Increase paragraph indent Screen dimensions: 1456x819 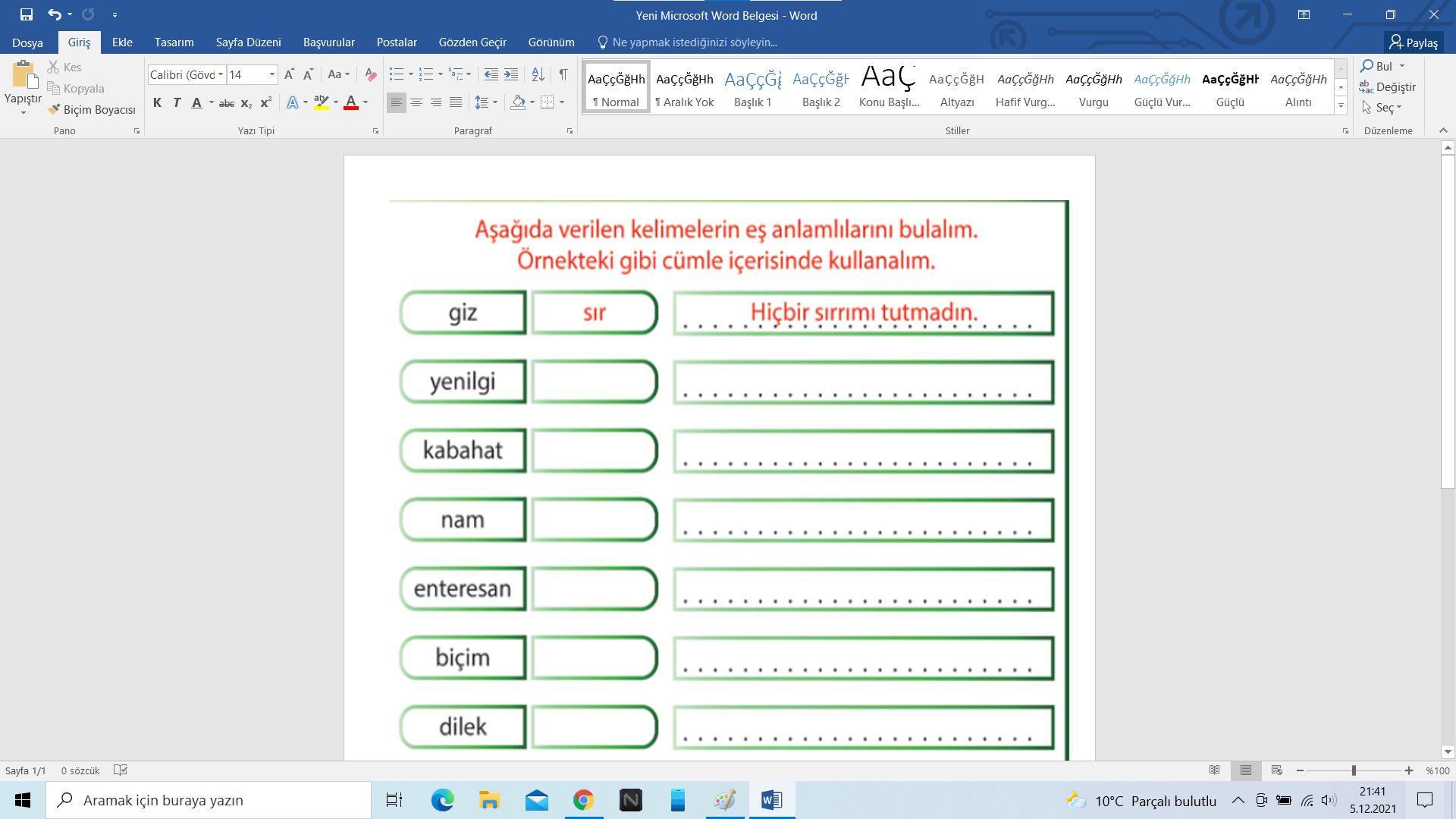[511, 74]
